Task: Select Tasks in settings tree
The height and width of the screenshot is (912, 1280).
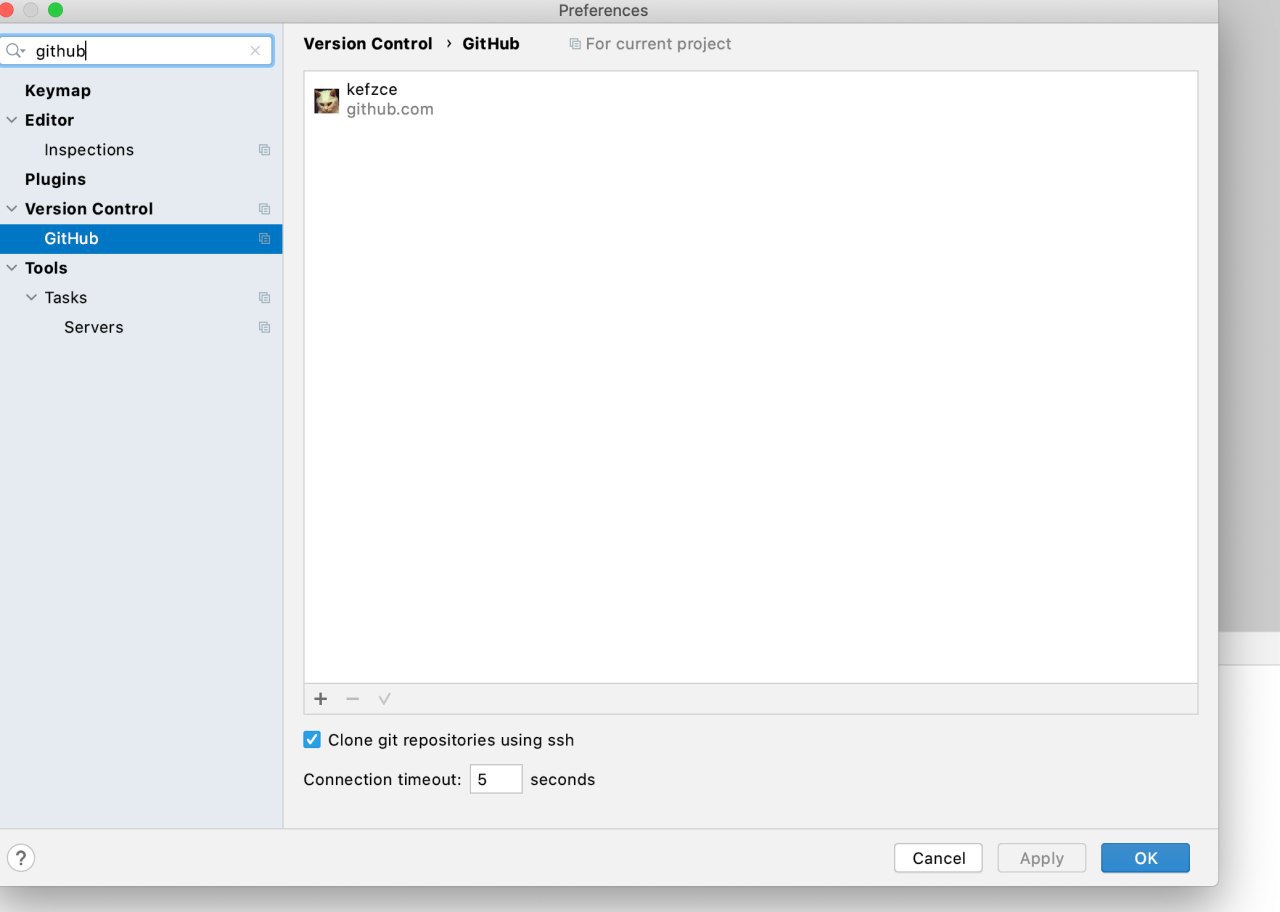Action: pos(66,298)
